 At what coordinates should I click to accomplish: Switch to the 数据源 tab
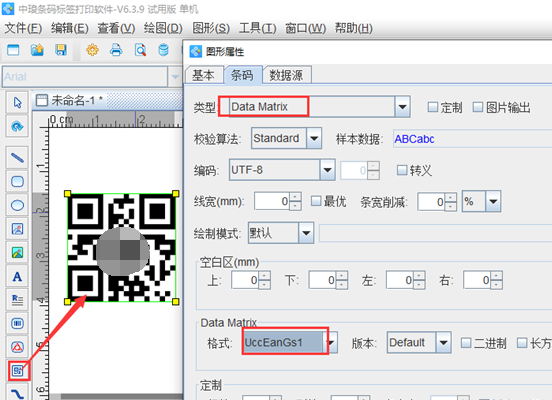(x=286, y=75)
